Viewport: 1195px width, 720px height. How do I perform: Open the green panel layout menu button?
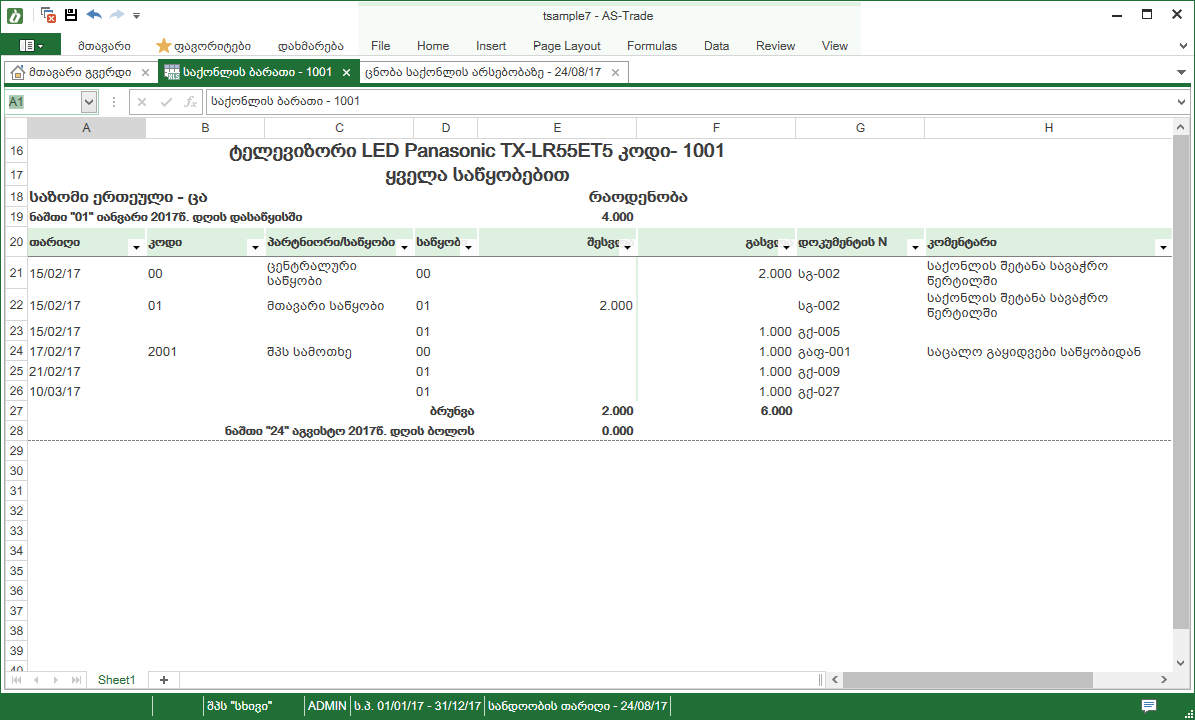30,46
